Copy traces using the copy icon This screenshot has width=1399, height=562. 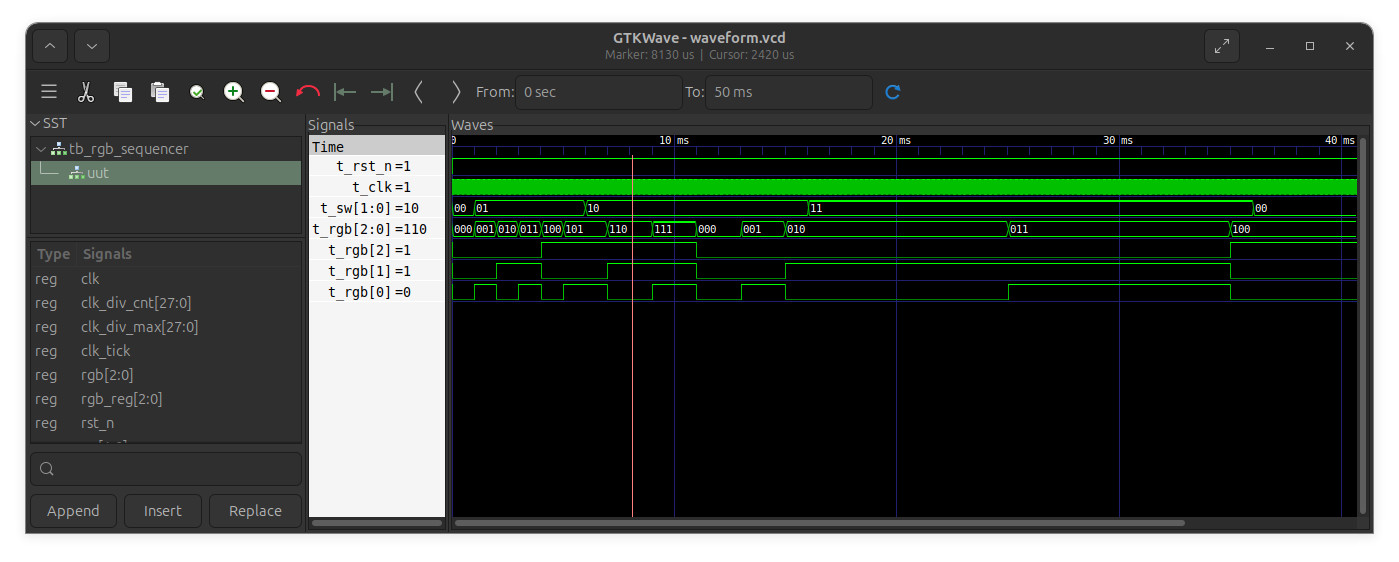tap(123, 92)
